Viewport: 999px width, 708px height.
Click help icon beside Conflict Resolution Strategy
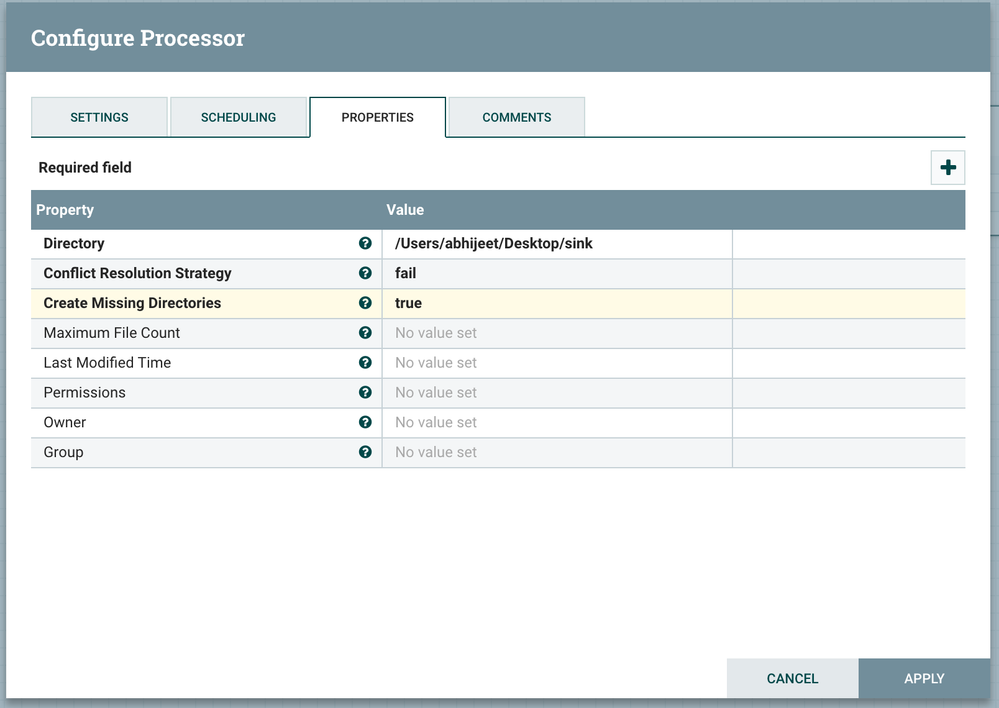click(365, 273)
